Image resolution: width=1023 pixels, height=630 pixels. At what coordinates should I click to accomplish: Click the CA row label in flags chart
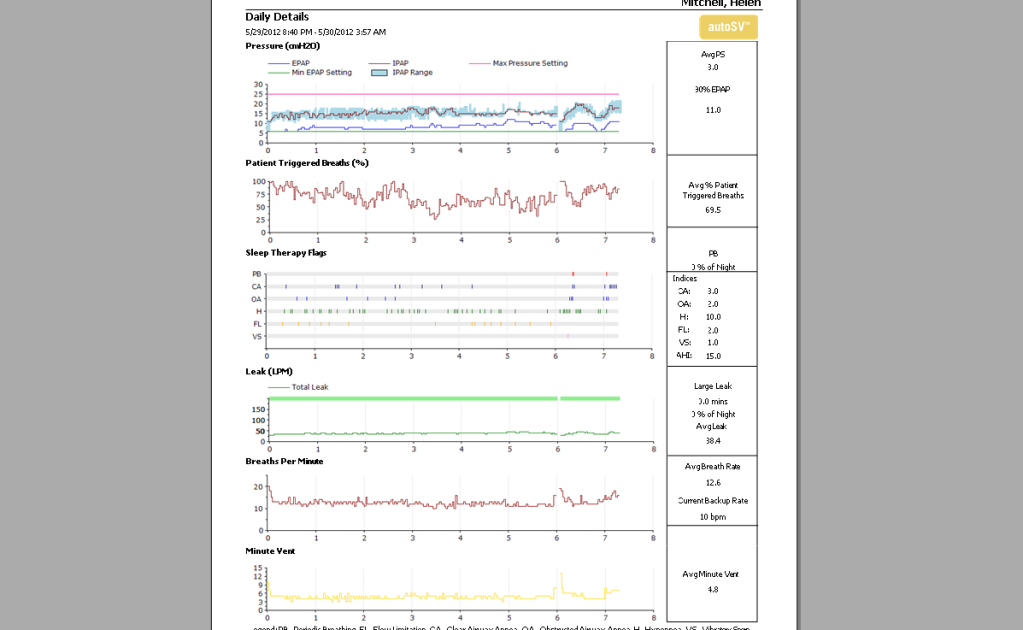[256, 286]
